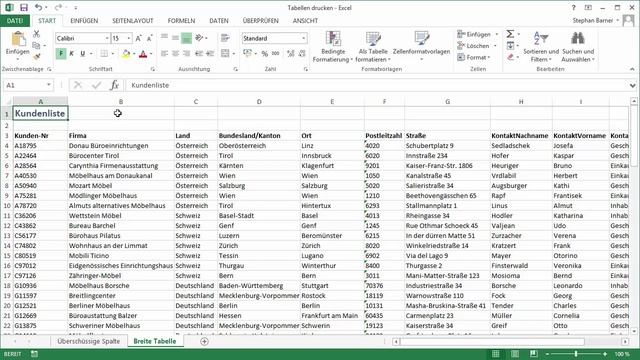Click the decrease indent icon
The height and width of the screenshot is (360, 640).
pyautogui.click(x=199, y=53)
